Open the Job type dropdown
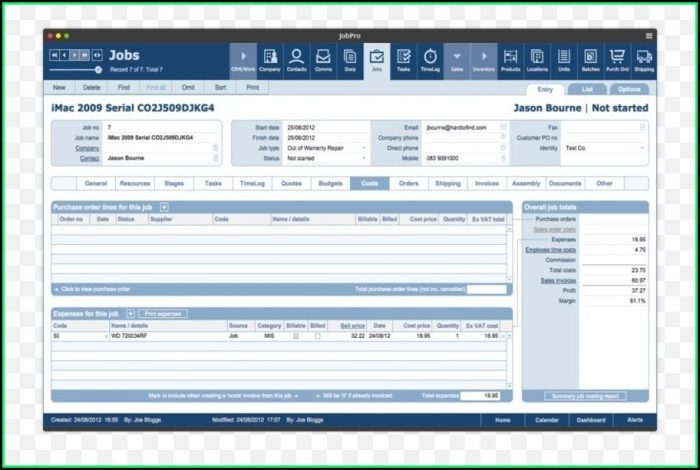Image resolution: width=700 pixels, height=470 pixels. (364, 148)
